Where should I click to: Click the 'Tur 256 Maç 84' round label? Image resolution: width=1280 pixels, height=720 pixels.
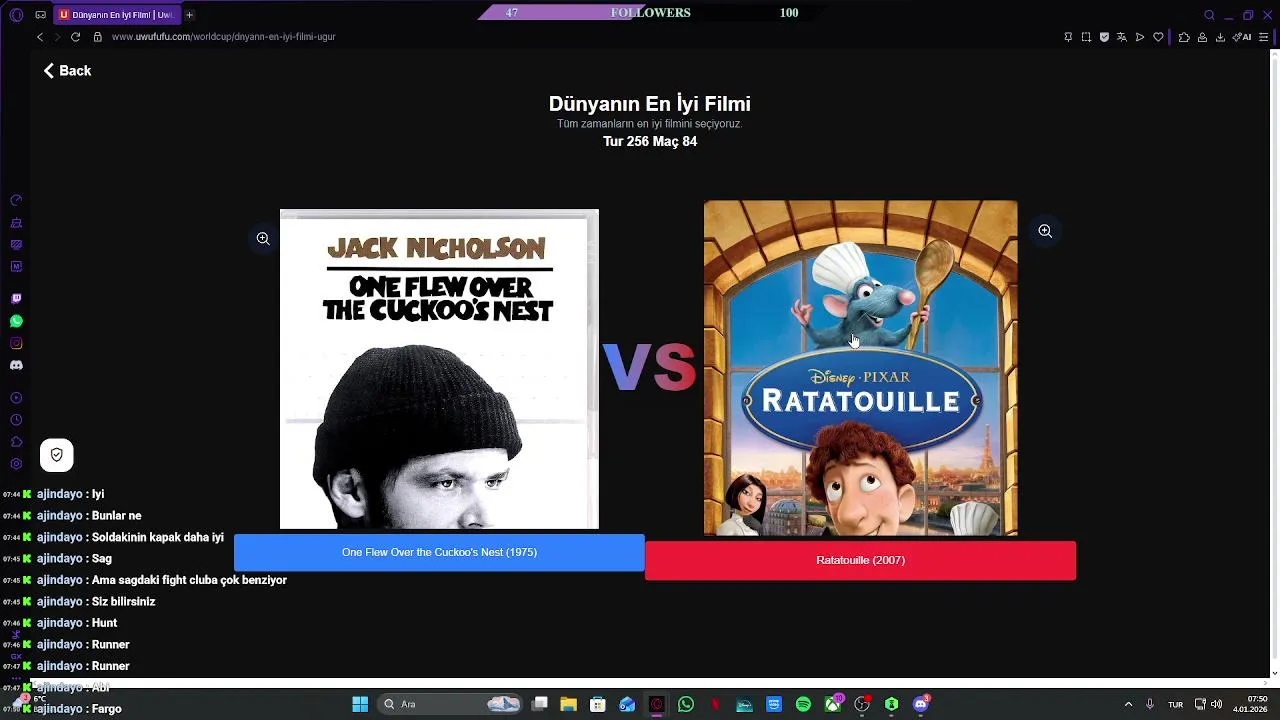[x=650, y=141]
